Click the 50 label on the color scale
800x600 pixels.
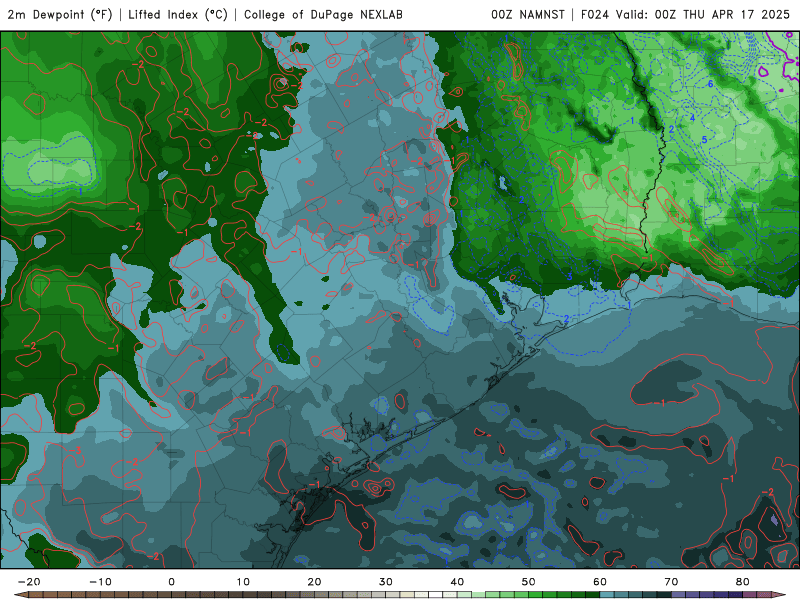tap(529, 582)
